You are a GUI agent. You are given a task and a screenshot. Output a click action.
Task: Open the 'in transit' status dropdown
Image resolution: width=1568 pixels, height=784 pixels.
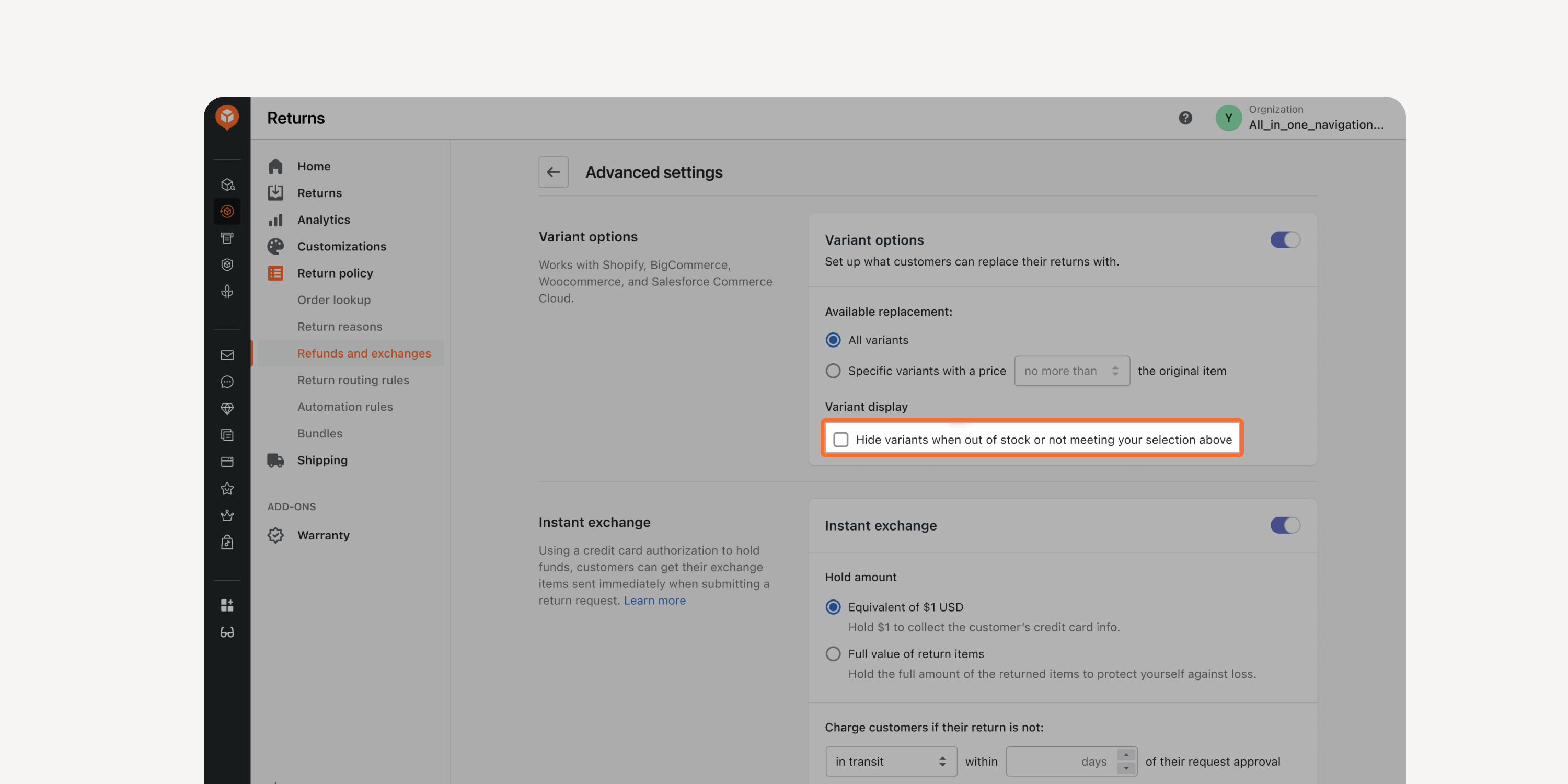tap(891, 762)
